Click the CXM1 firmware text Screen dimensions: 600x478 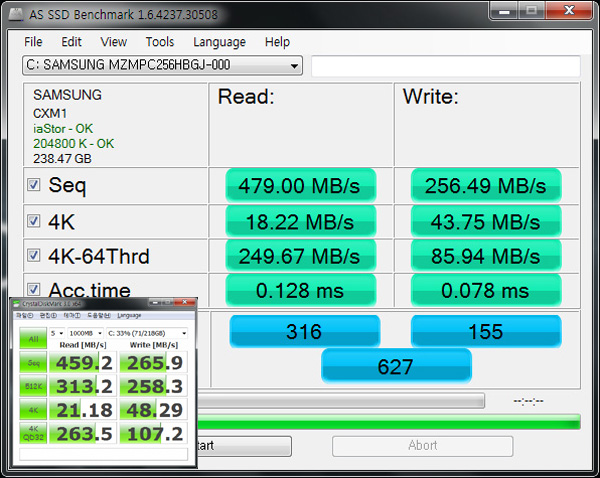point(50,113)
